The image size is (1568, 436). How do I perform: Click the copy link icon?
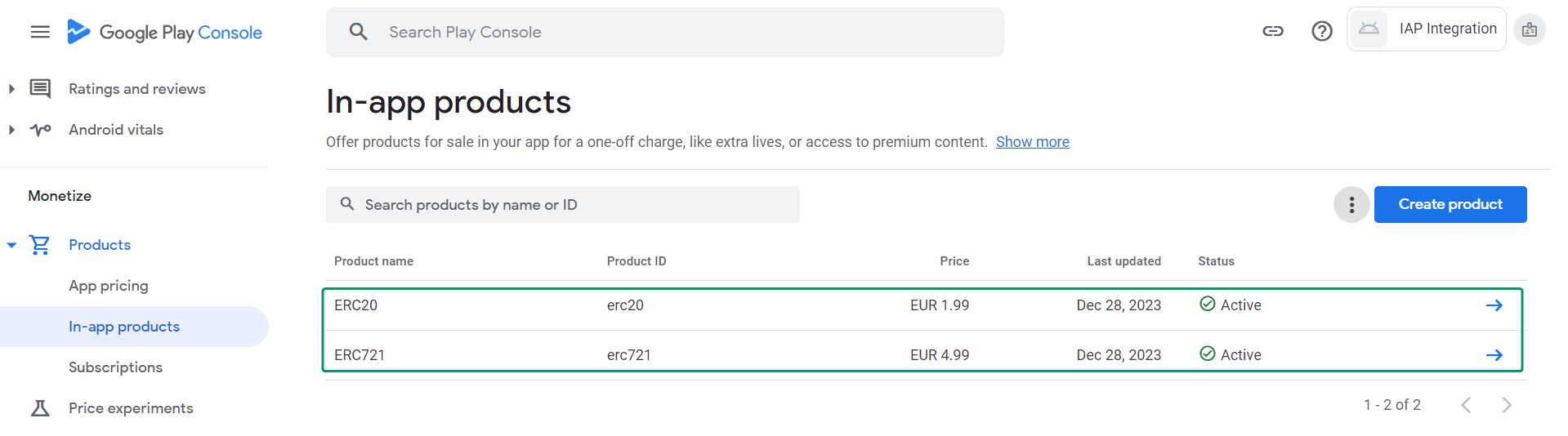(x=1273, y=31)
